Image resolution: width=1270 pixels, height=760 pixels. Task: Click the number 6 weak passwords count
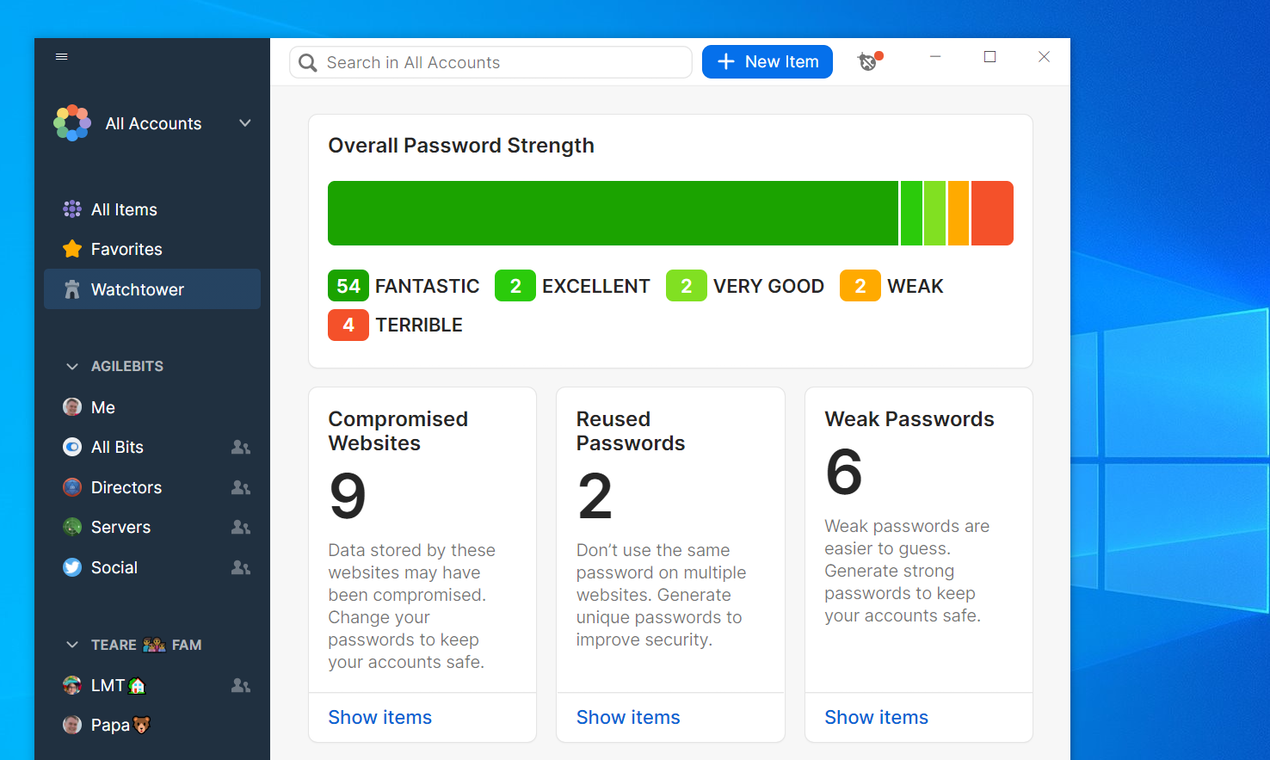tap(844, 472)
